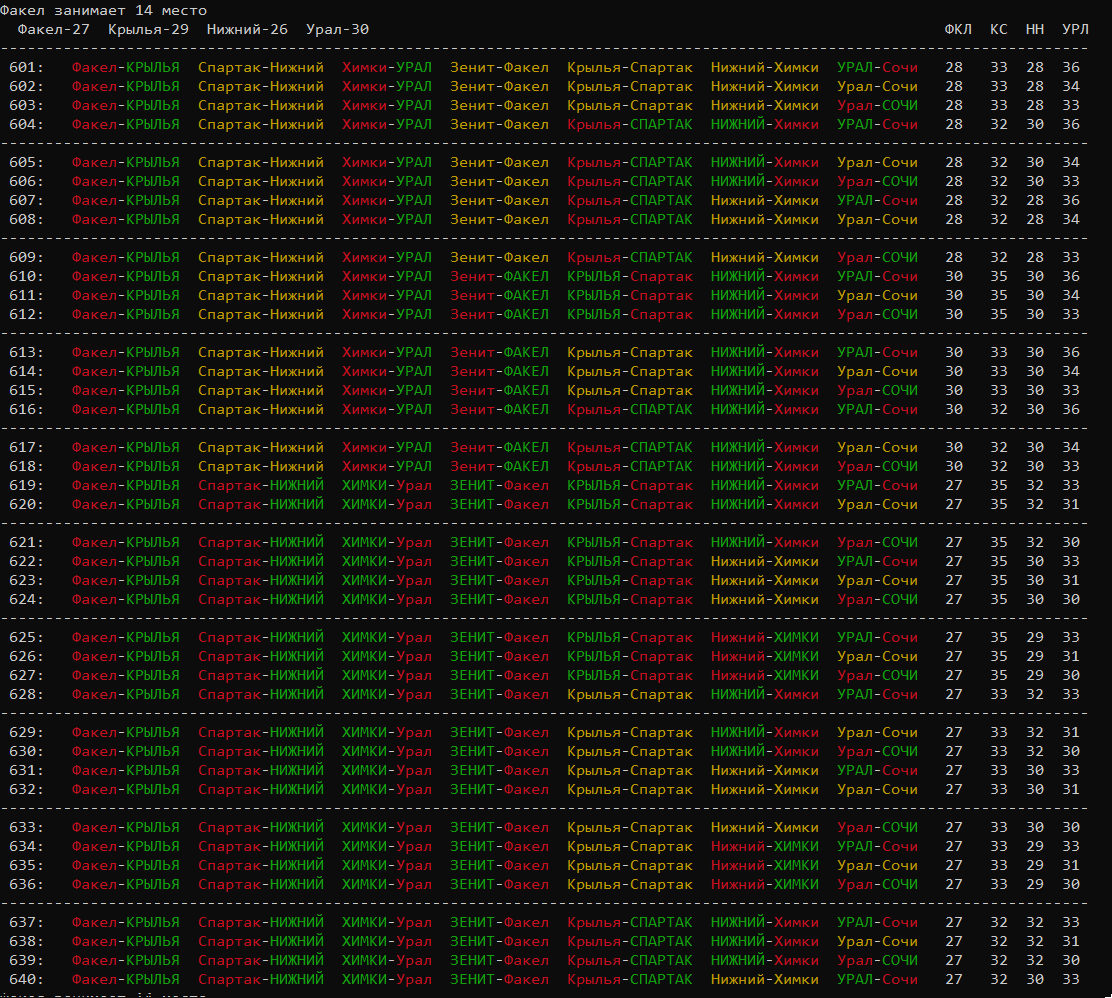Click "Спартак-НИЖНИЙ" in row 619

pyautogui.click(x=261, y=486)
